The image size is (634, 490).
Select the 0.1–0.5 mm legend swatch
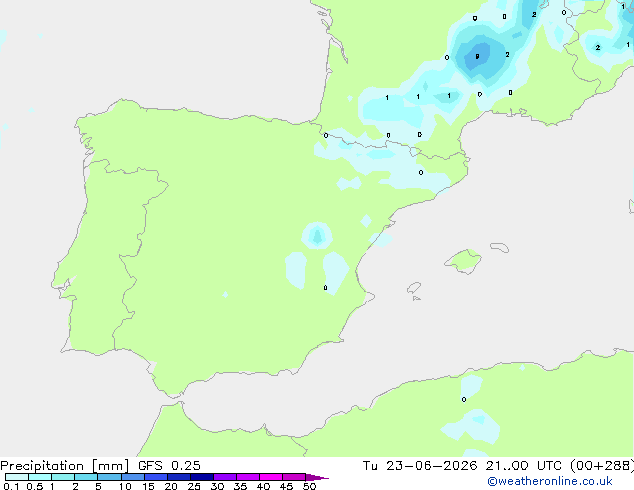pyautogui.click(x=17, y=477)
